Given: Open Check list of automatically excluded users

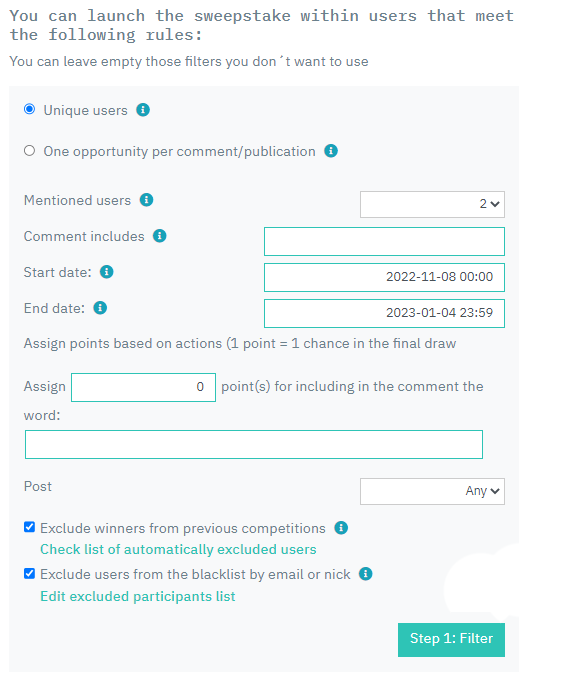Looking at the screenshot, I should click(178, 549).
